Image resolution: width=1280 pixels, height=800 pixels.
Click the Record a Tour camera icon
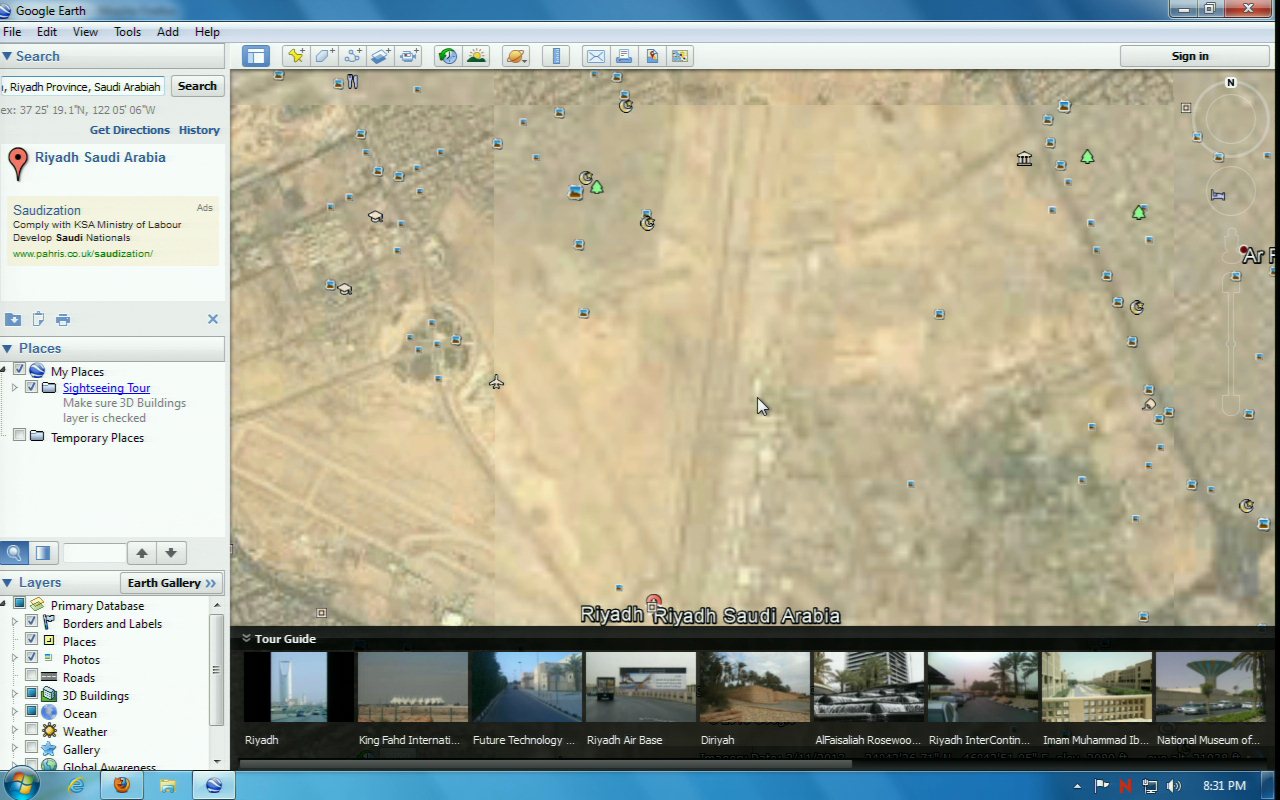click(x=409, y=56)
